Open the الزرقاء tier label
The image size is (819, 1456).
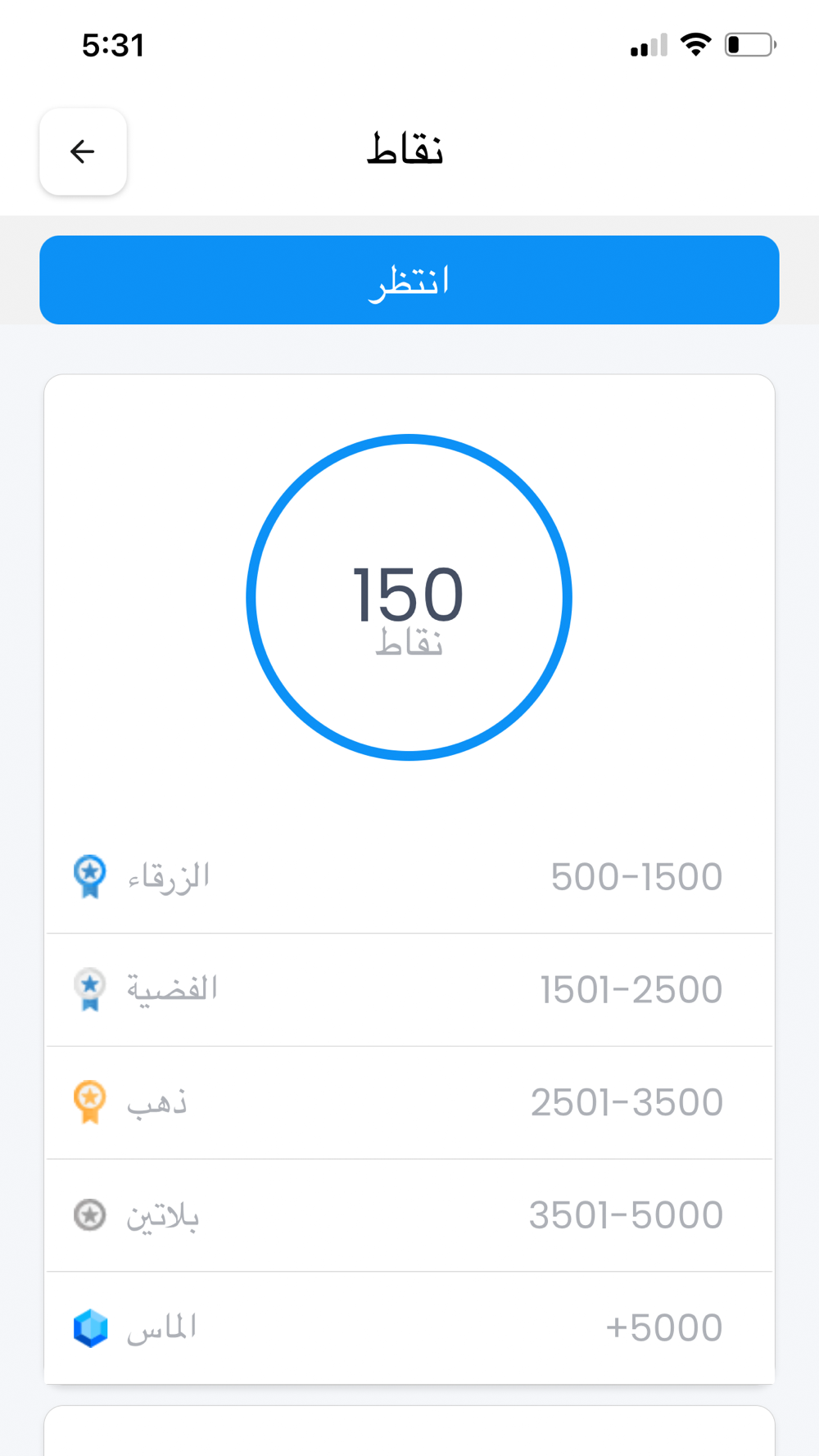(169, 877)
